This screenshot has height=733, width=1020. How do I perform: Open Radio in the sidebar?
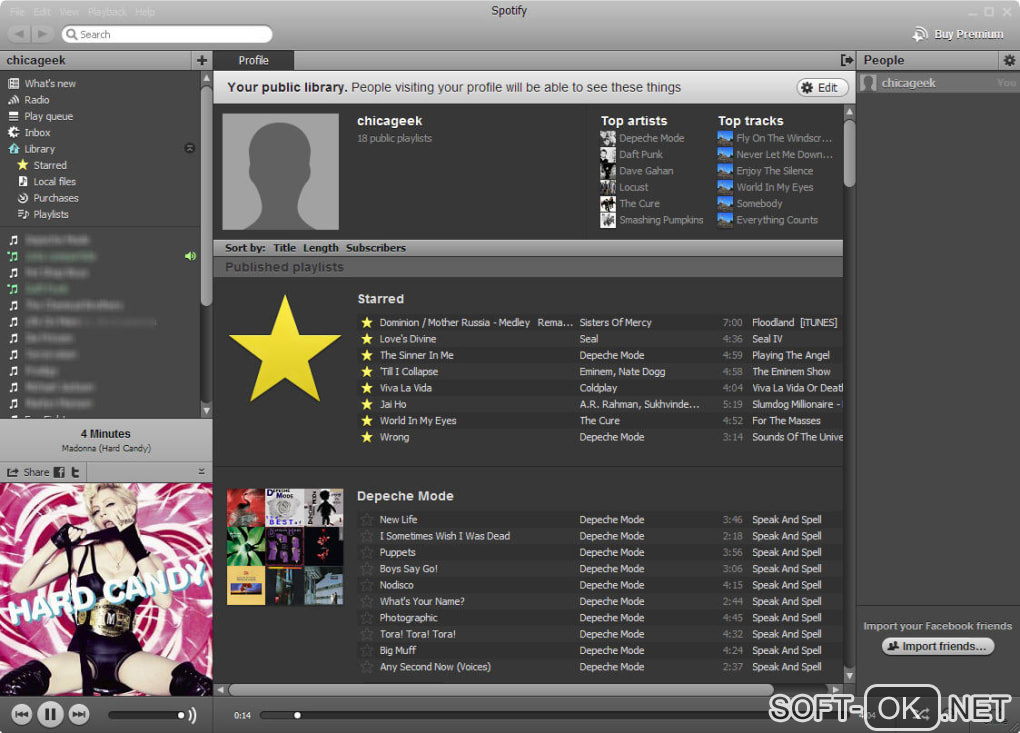(x=36, y=100)
